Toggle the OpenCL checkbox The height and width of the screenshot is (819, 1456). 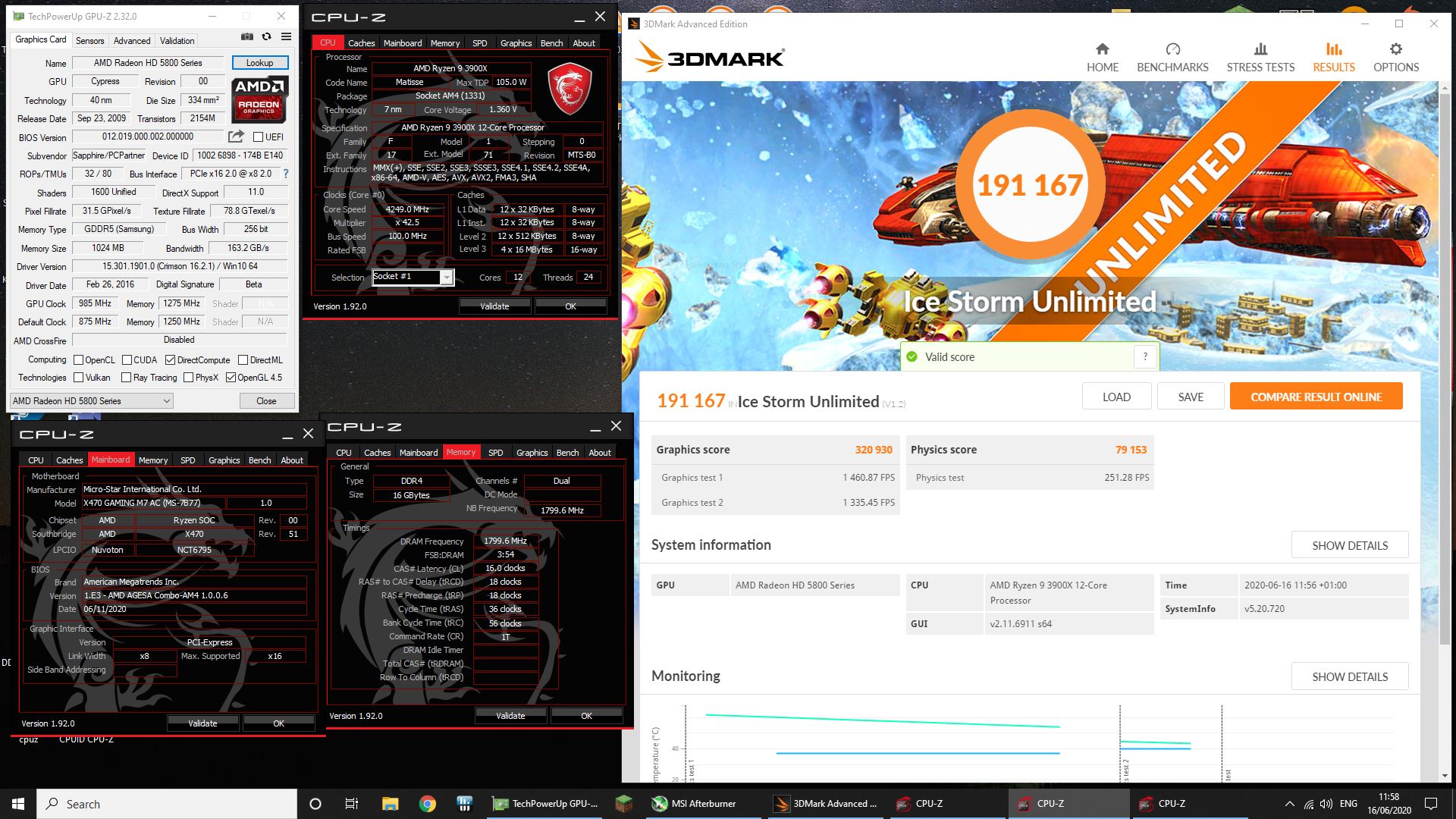(x=78, y=360)
